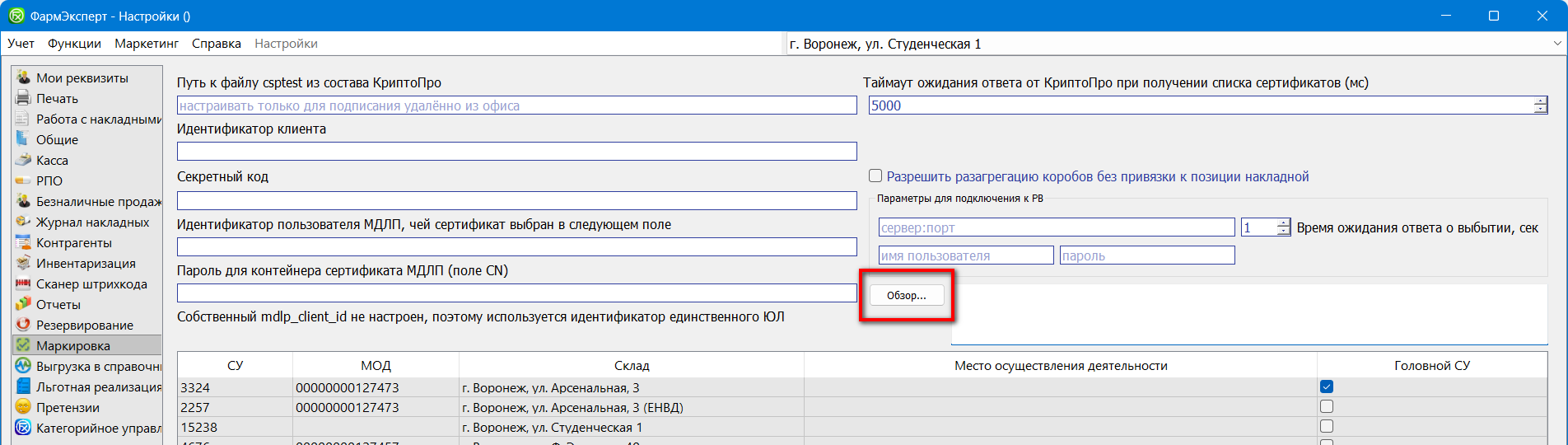The image size is (1568, 445).
Task: Click the Резервирование sidebar icon
Action: pyautogui.click(x=23, y=325)
